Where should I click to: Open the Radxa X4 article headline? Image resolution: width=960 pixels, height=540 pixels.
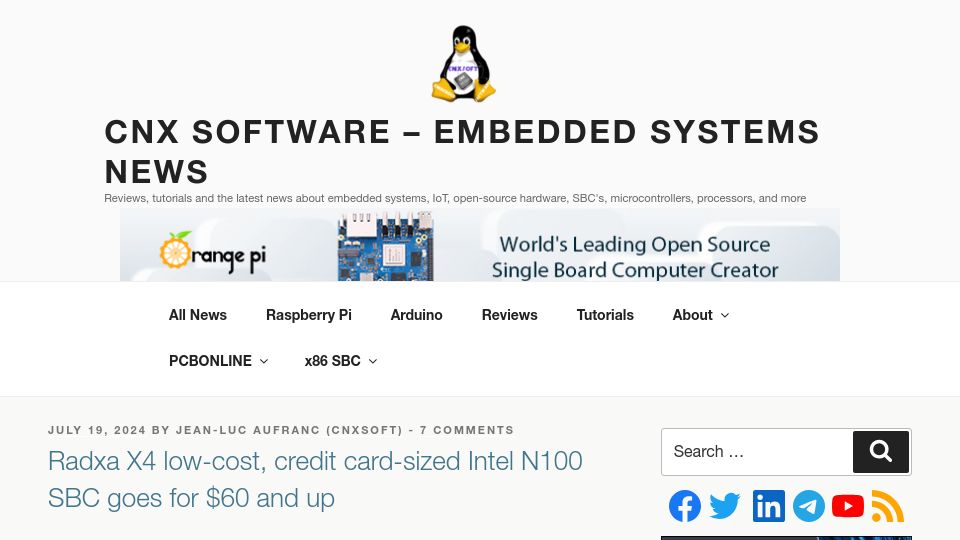(x=315, y=479)
